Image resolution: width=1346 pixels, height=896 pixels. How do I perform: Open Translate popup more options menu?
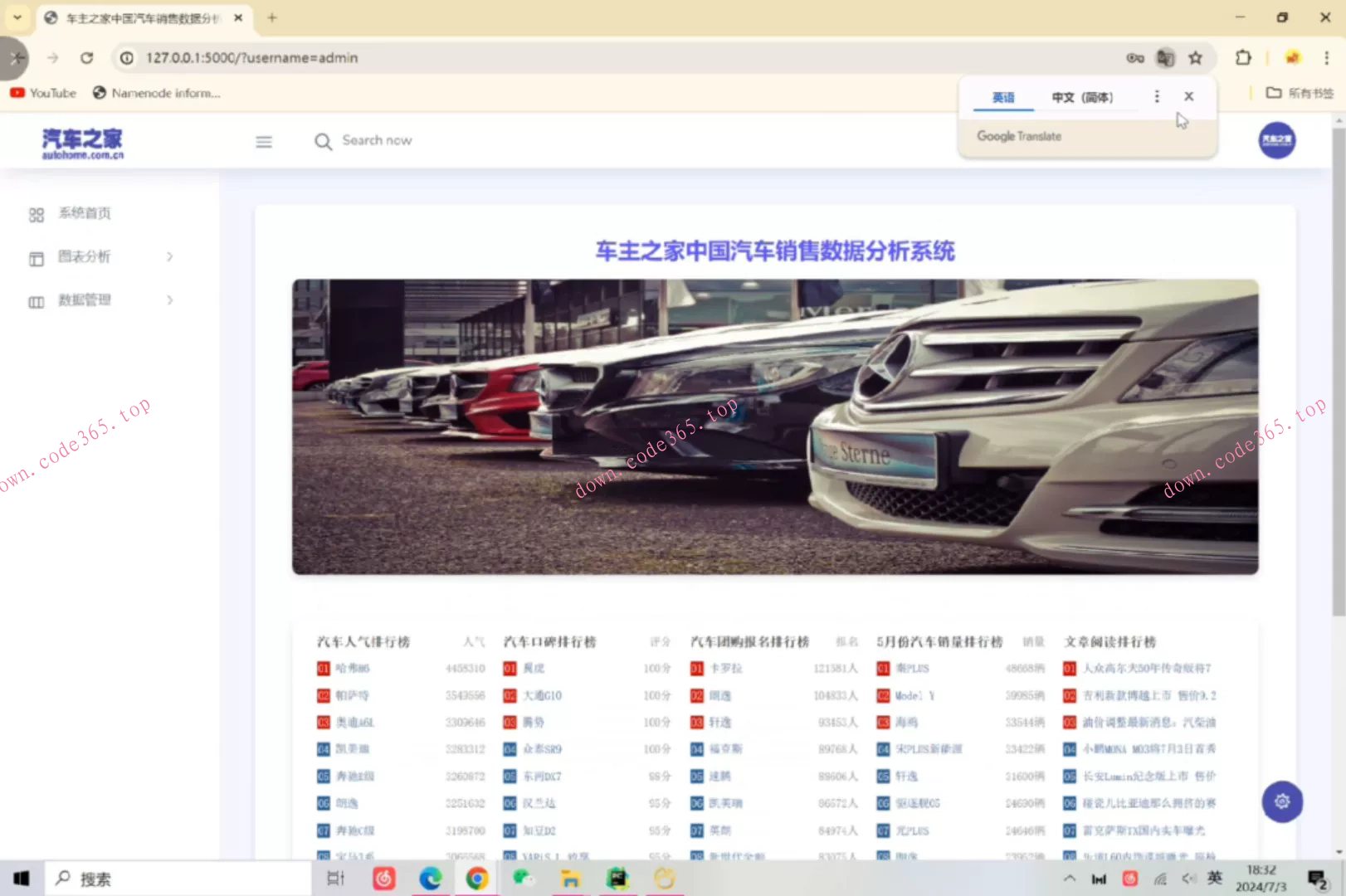click(1157, 97)
